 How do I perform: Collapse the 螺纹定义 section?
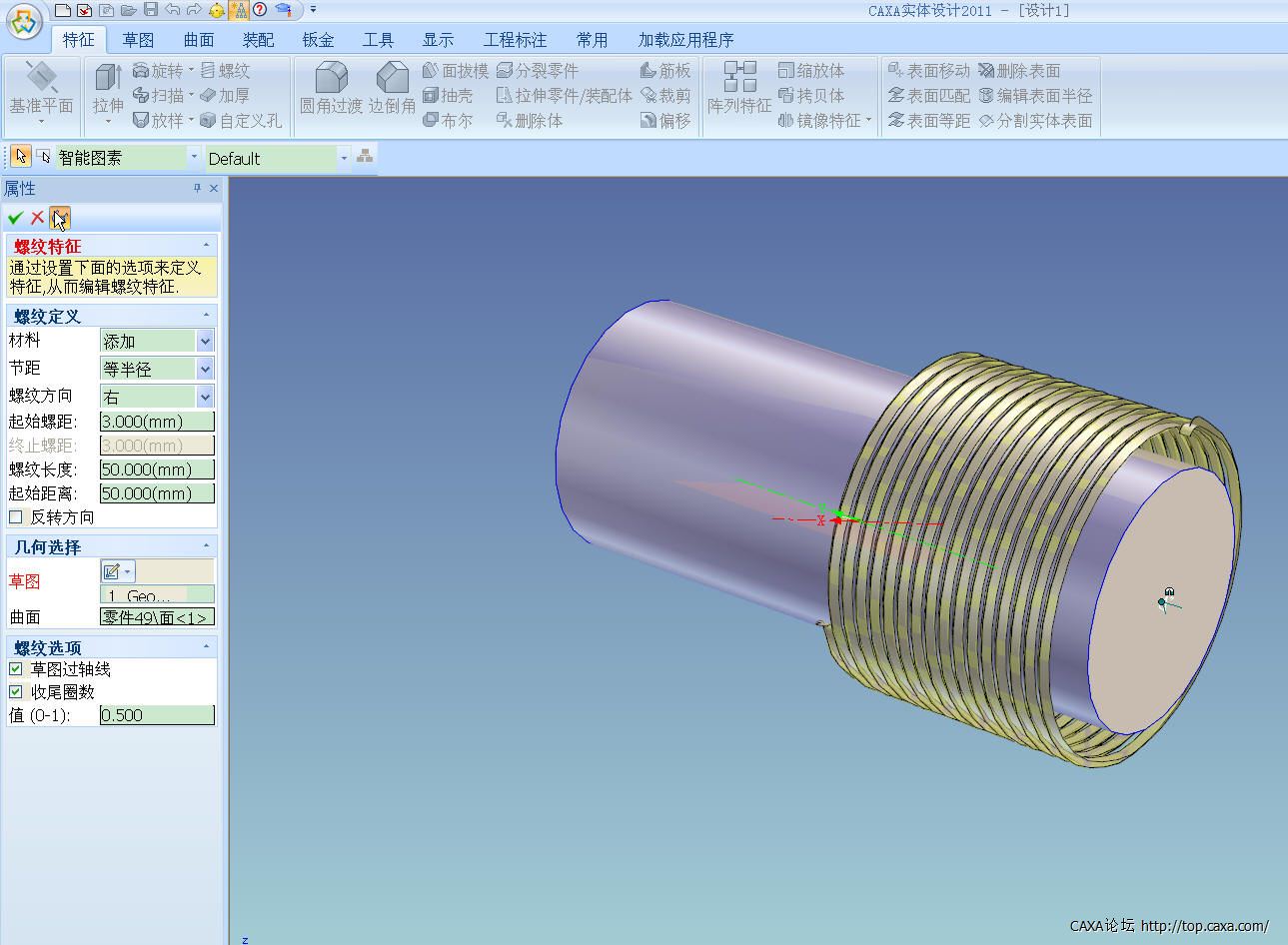click(x=207, y=316)
